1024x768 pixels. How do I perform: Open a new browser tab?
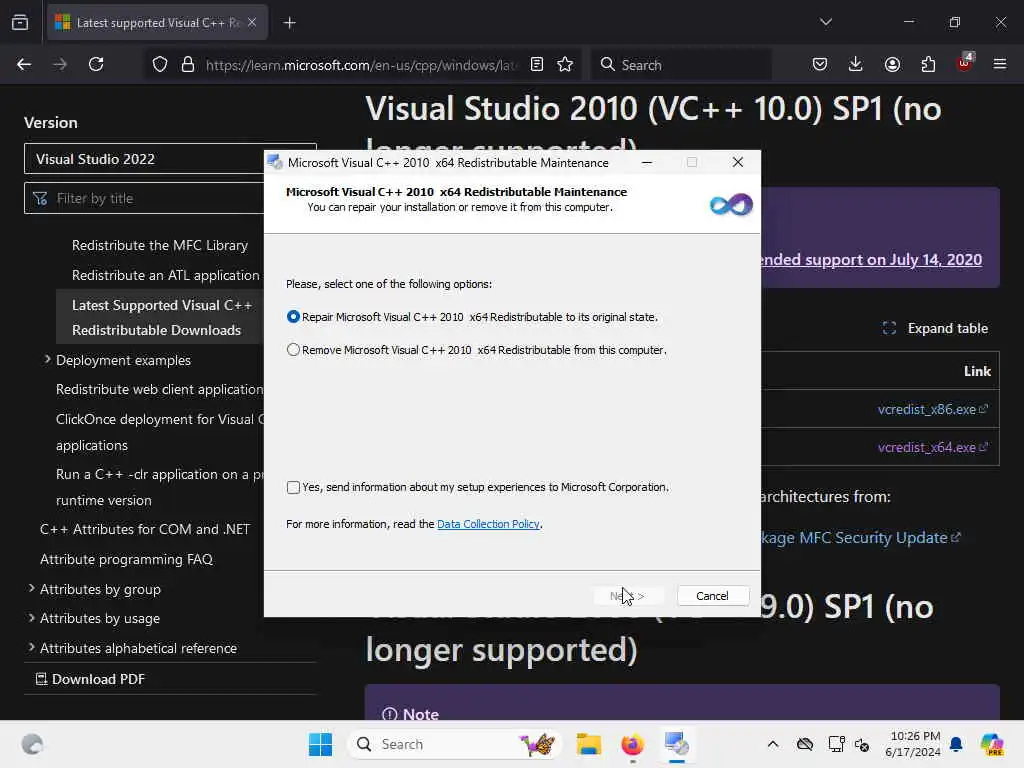289,23
